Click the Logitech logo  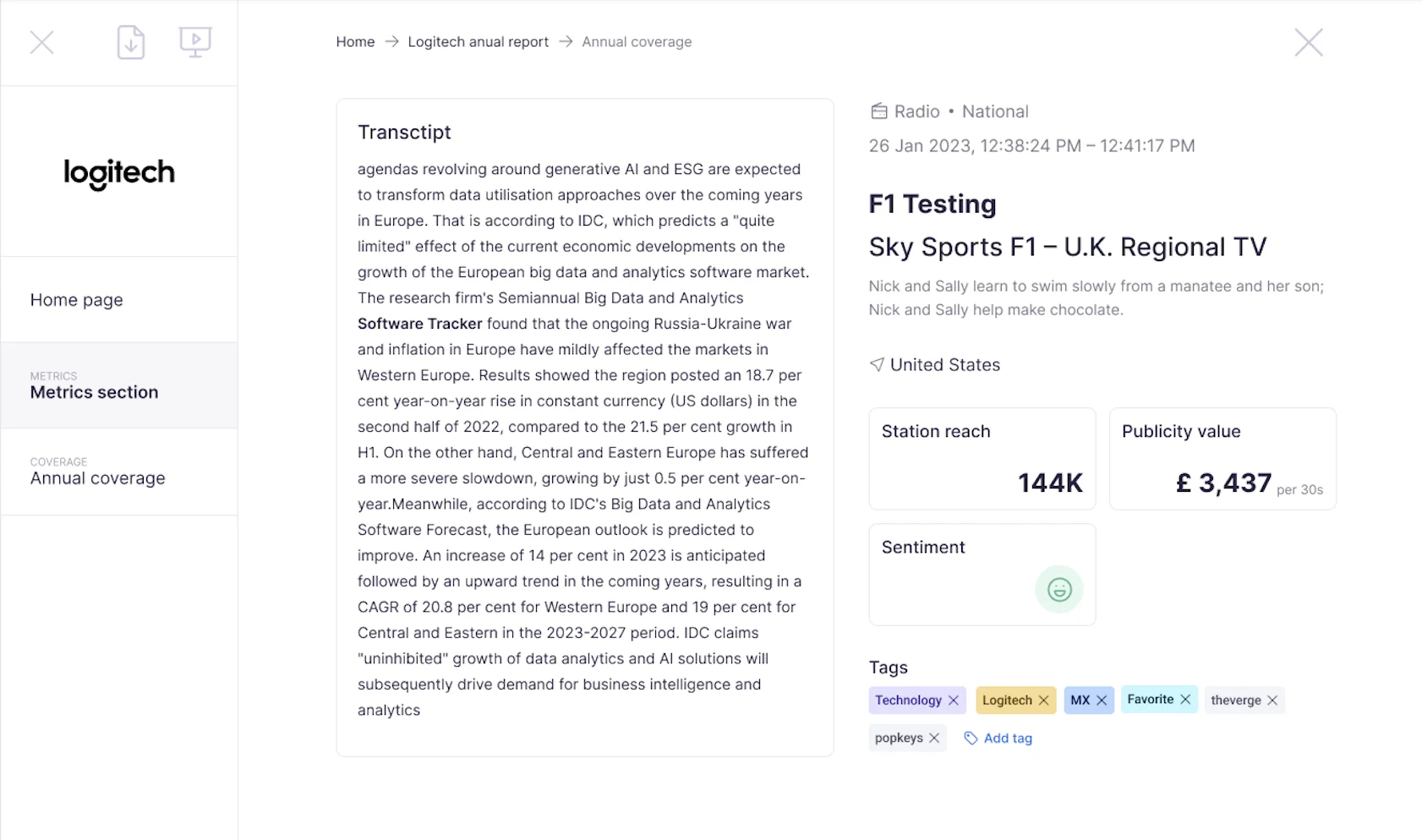pyautogui.click(x=119, y=172)
